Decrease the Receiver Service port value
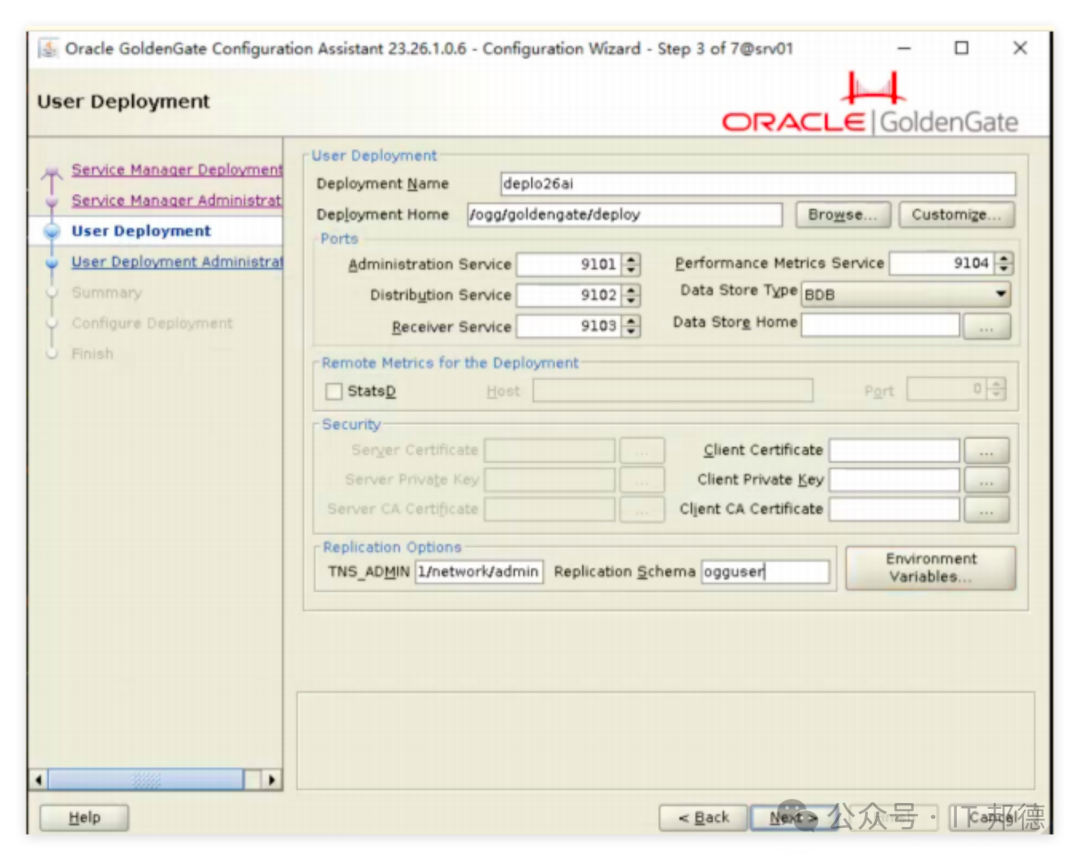The height and width of the screenshot is (860, 1080). point(631,331)
